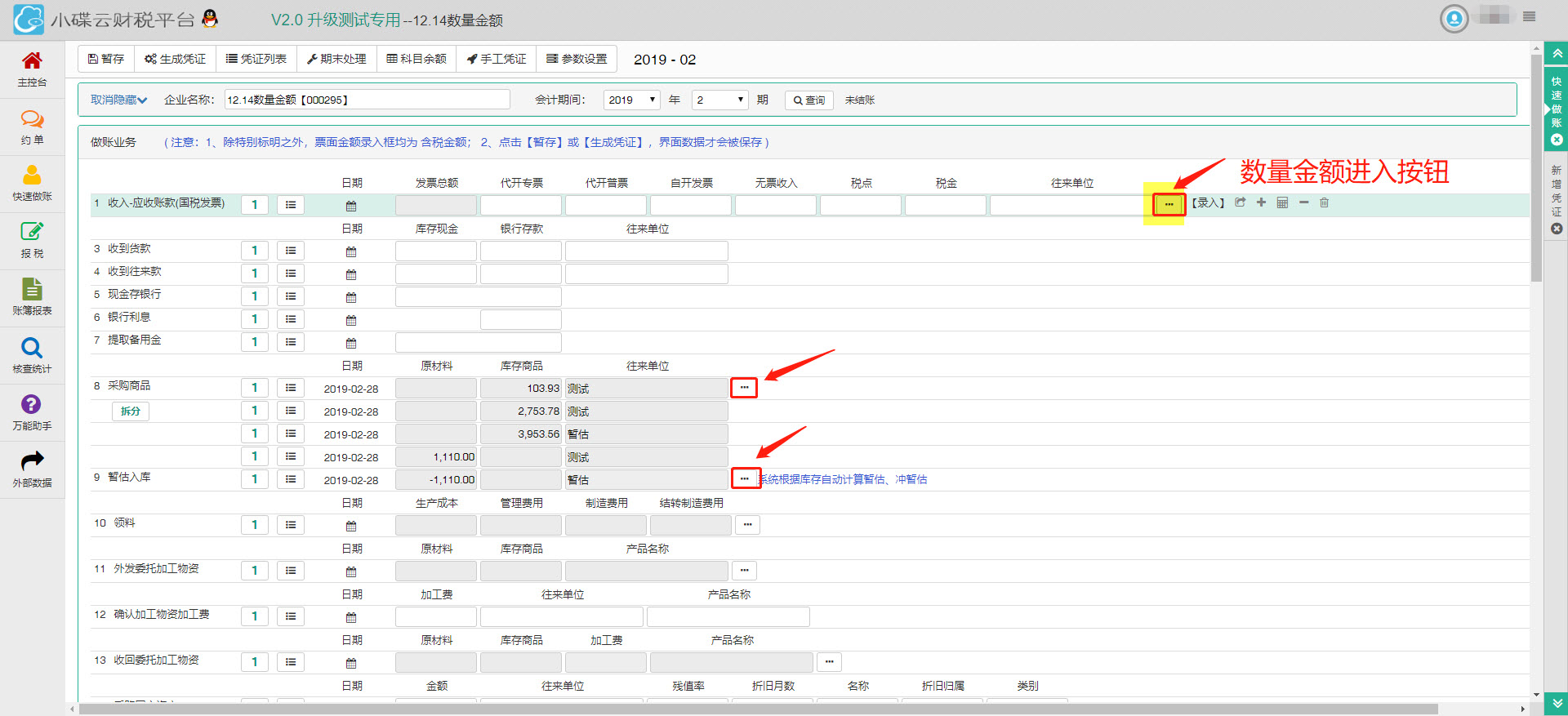Click the 企业名称 input field
This screenshot has height=716, width=1568.
[367, 100]
